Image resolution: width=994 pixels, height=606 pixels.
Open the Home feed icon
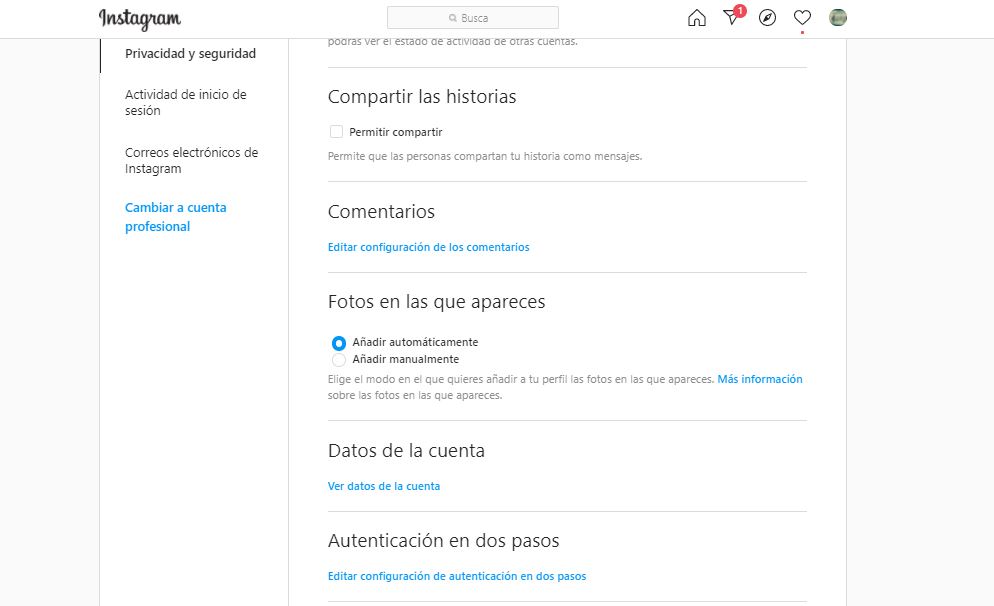[697, 18]
